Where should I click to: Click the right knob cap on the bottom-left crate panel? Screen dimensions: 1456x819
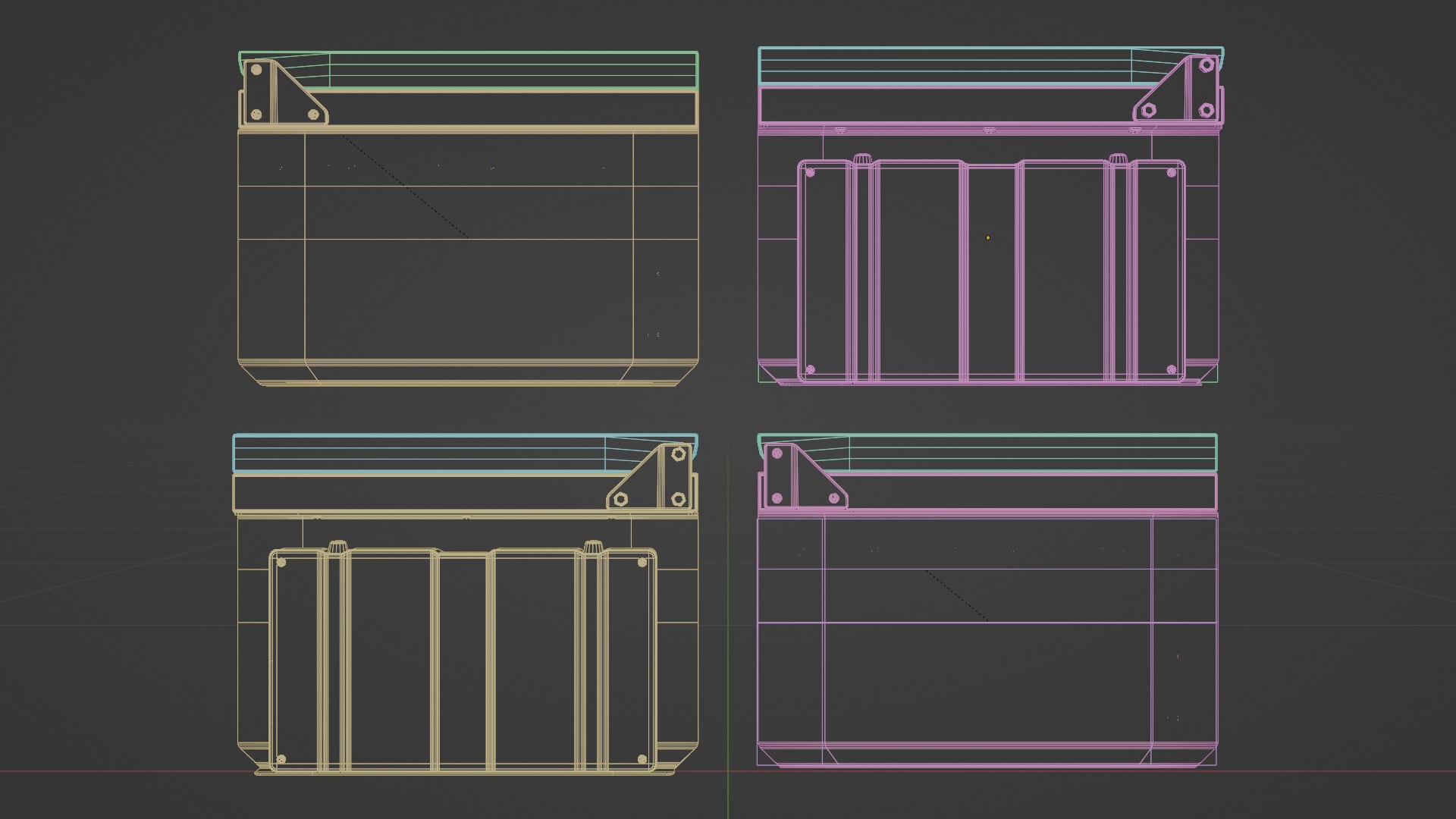tap(593, 546)
